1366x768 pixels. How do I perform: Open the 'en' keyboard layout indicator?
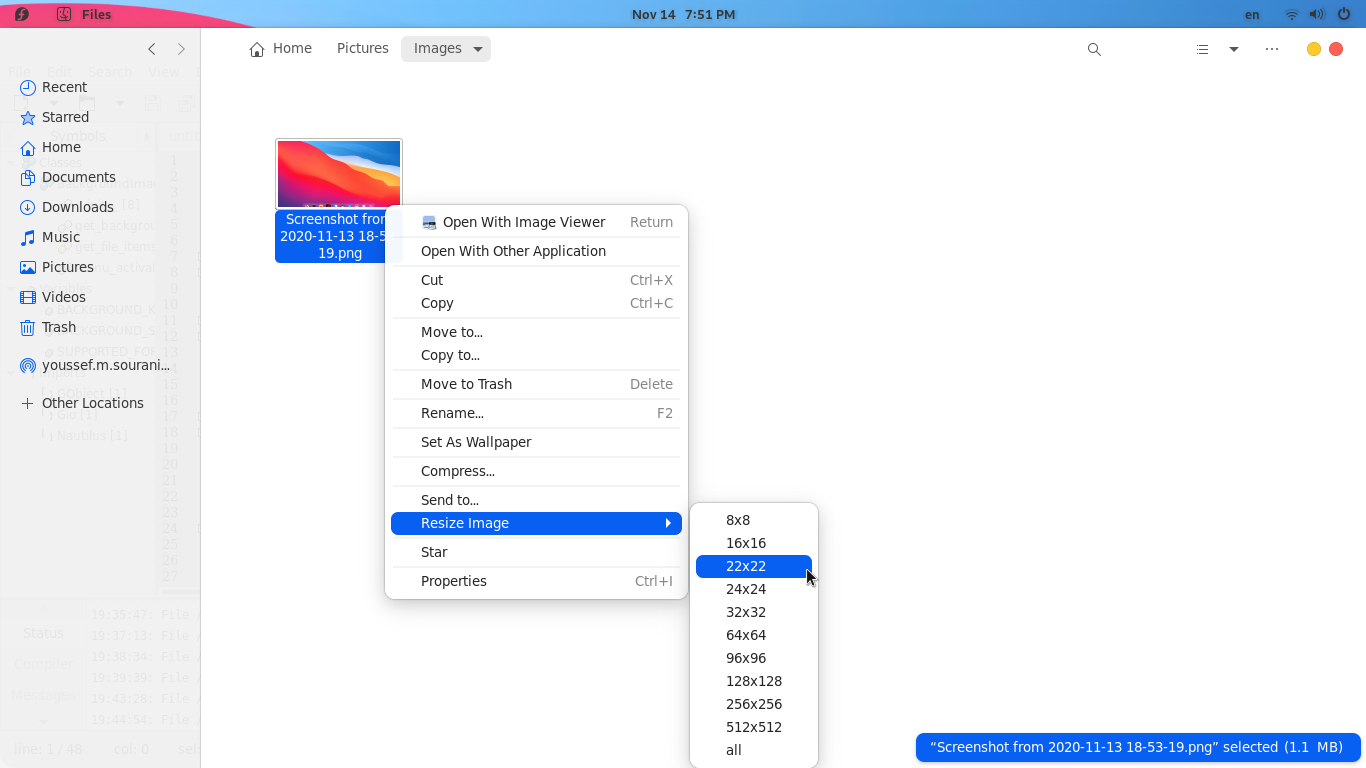coord(1252,14)
